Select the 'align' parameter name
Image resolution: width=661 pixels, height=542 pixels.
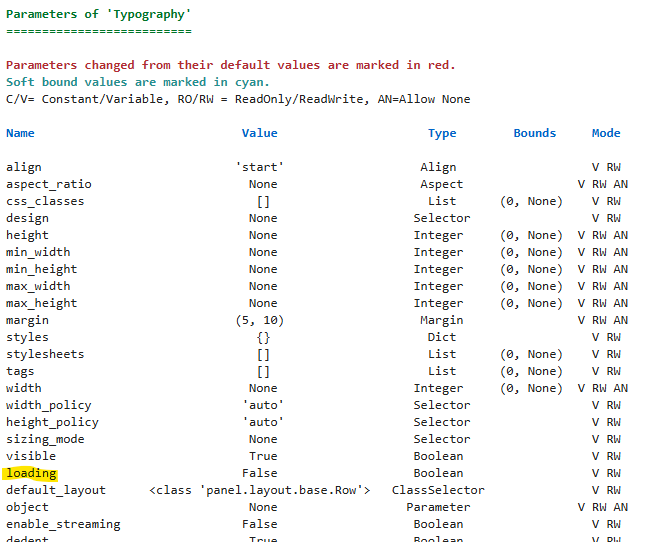24,167
